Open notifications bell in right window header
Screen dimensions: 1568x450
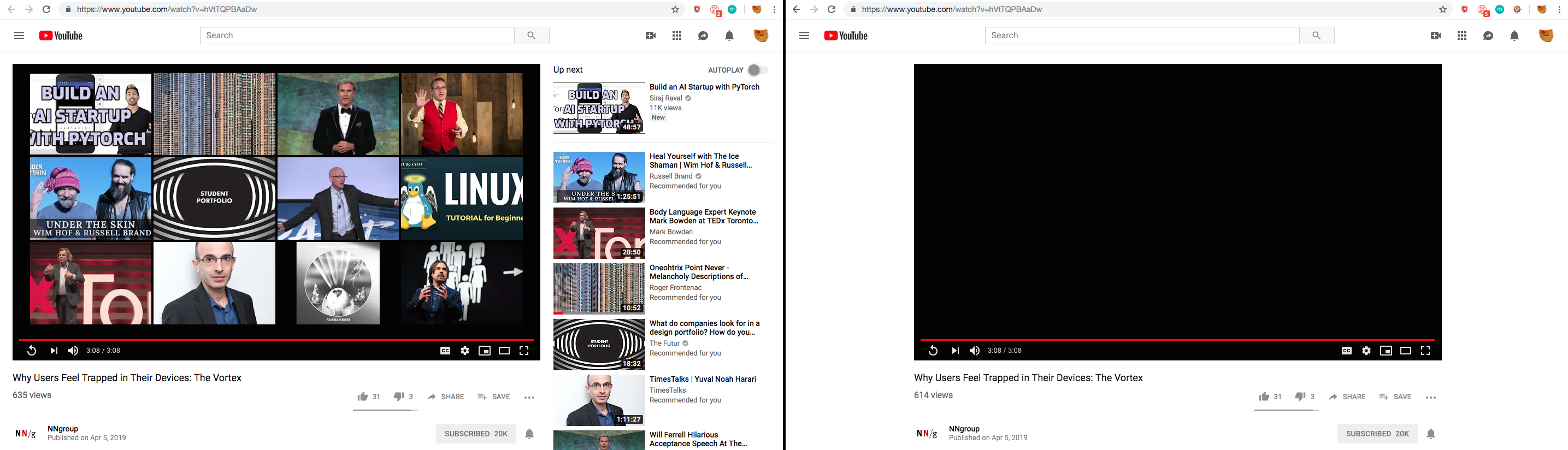1514,35
